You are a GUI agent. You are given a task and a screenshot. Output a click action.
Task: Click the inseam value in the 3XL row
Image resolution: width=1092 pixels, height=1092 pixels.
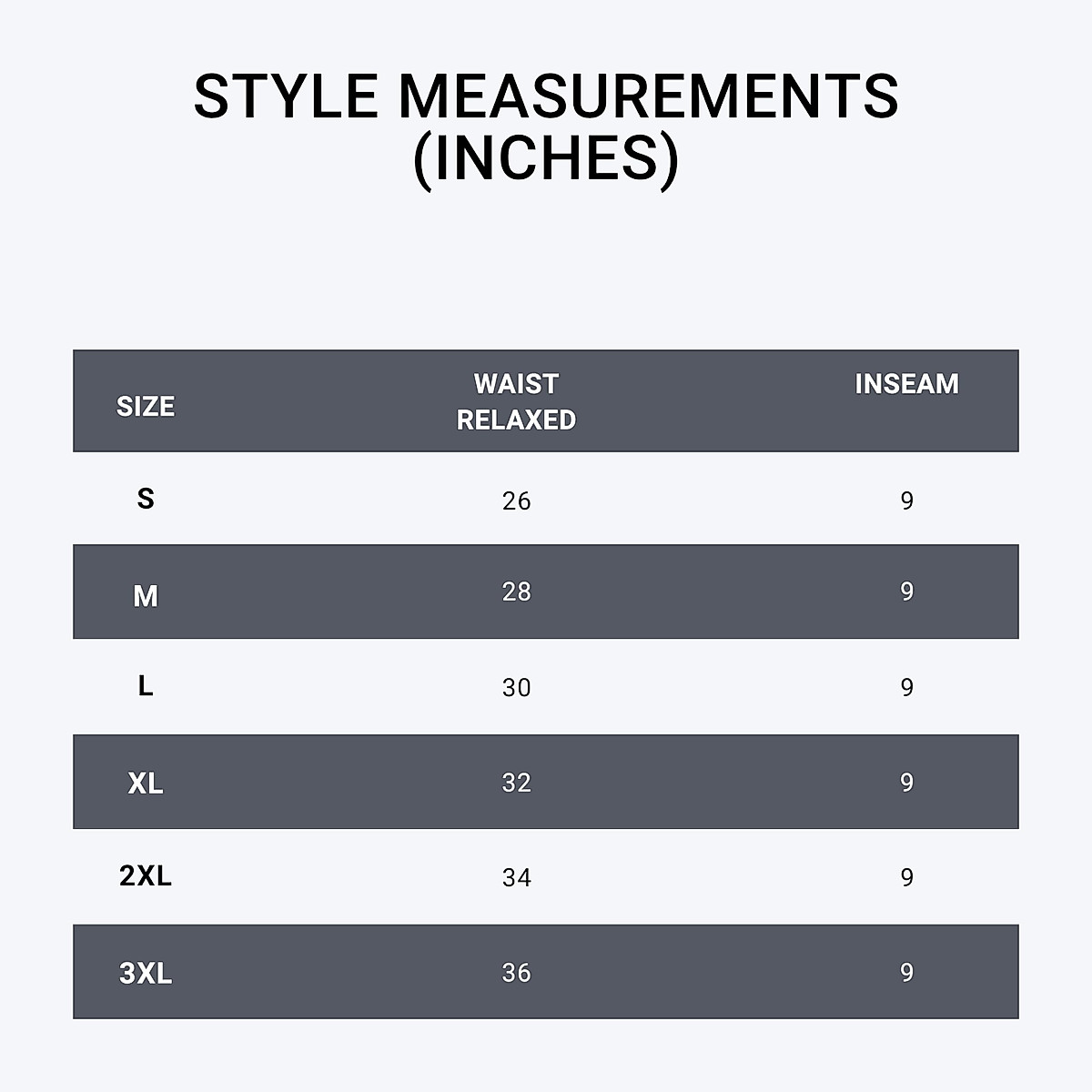906,973
